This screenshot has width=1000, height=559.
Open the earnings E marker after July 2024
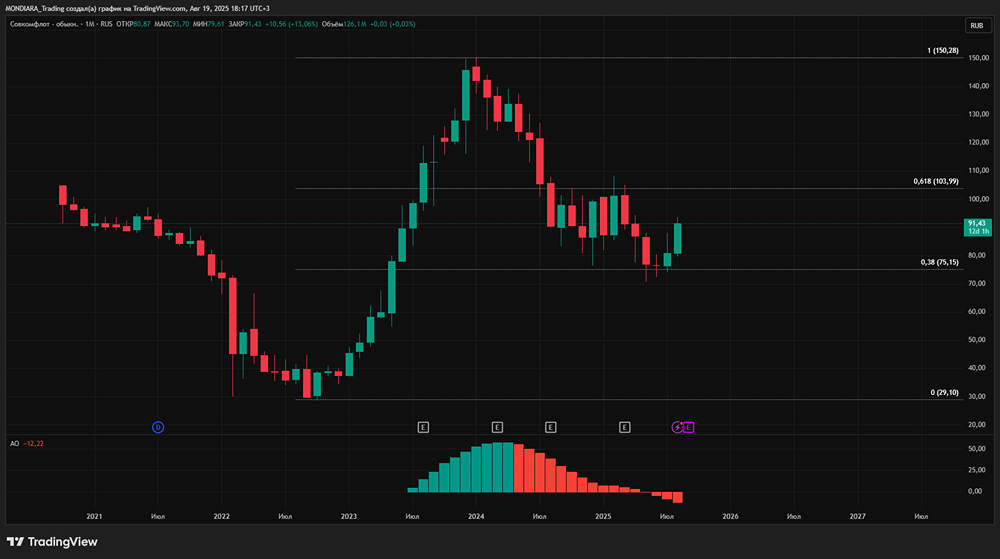550,427
